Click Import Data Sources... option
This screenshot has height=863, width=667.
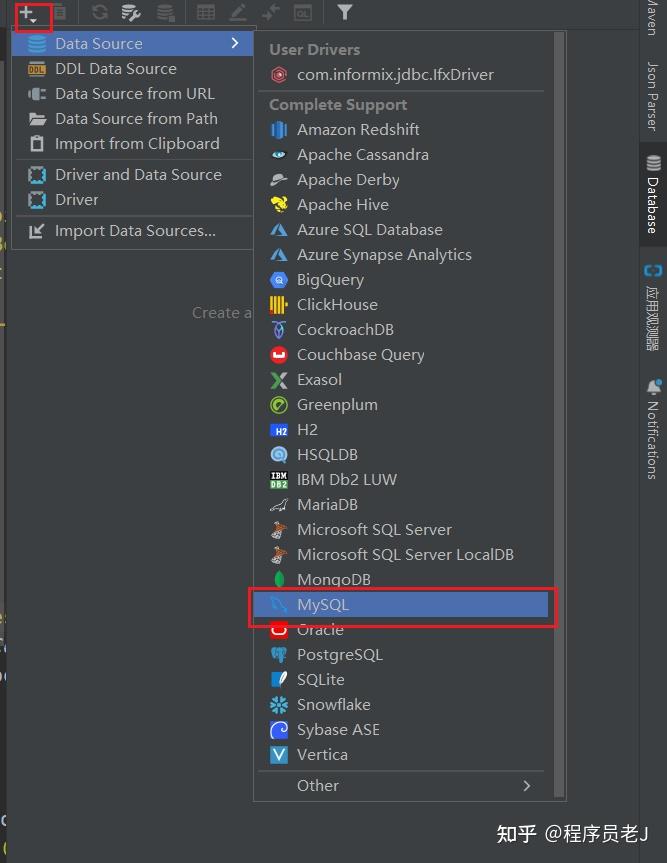[x=135, y=231]
